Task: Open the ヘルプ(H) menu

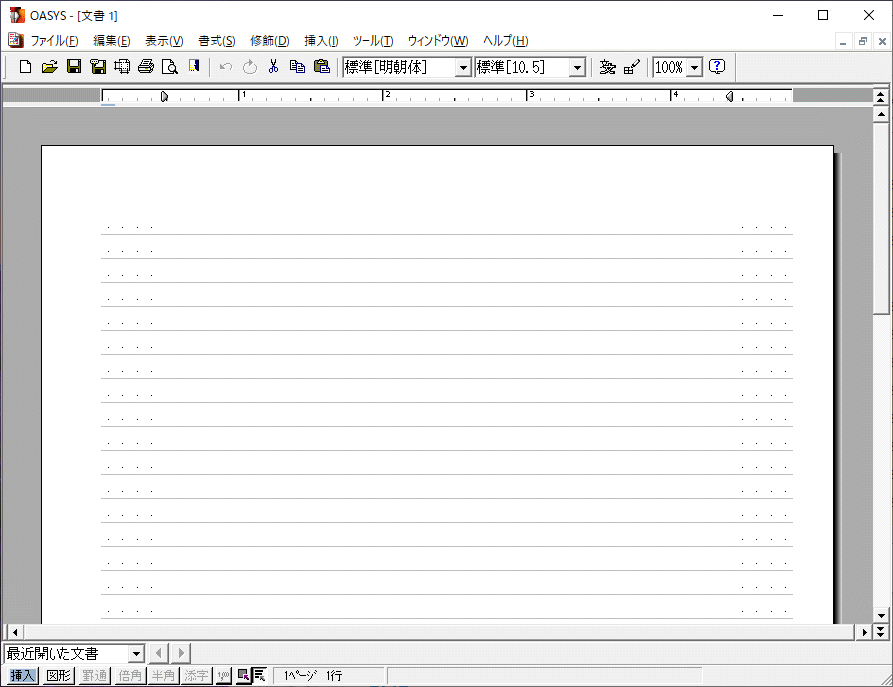Action: click(506, 40)
